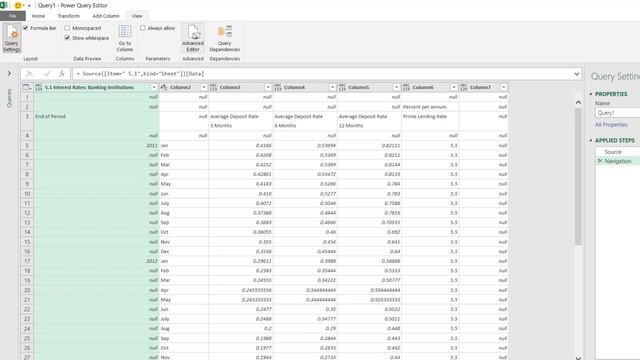Change data type icon of Column3

click(x=213, y=87)
